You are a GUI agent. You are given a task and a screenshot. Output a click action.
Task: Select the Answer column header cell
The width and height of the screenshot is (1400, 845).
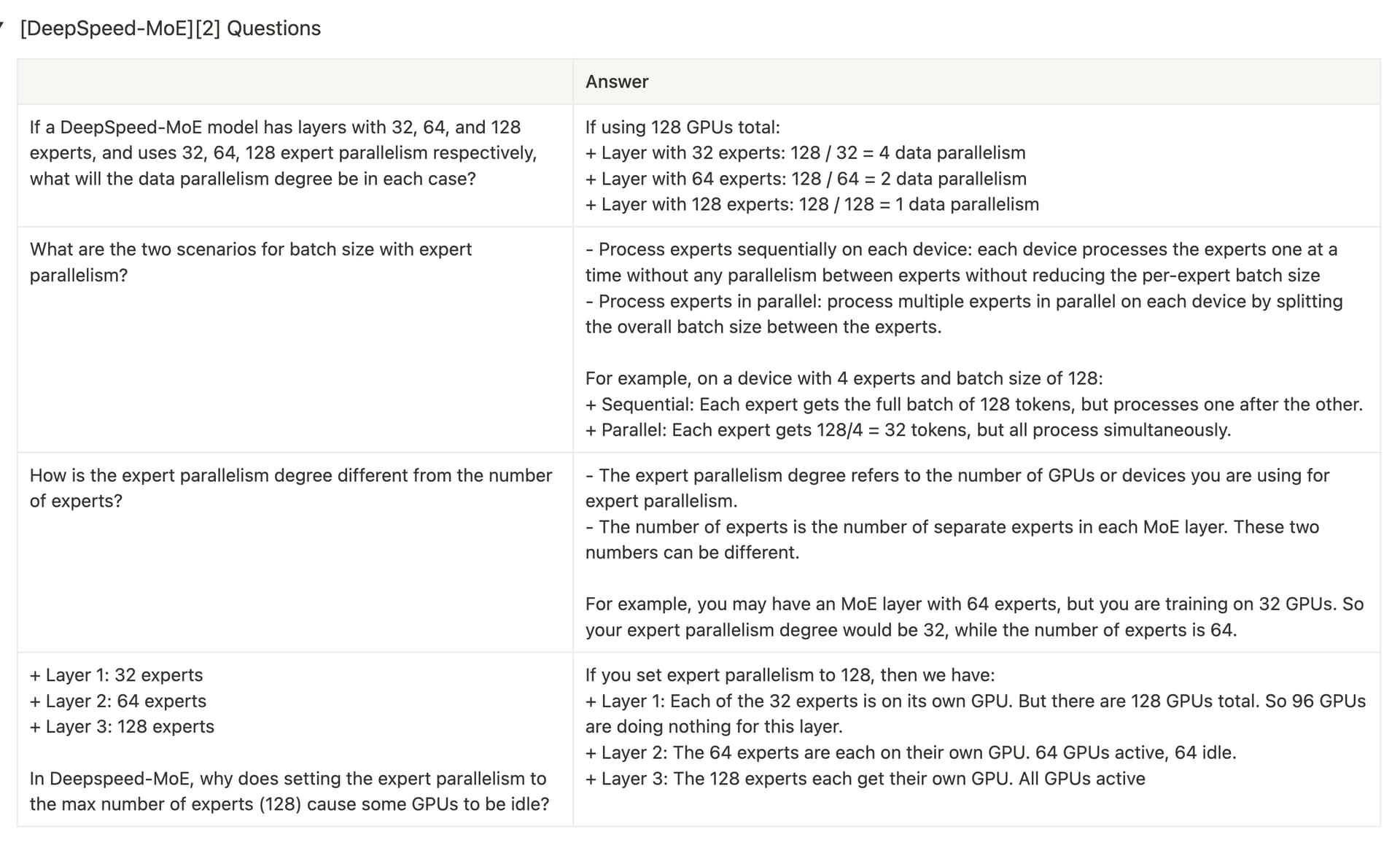coord(976,82)
